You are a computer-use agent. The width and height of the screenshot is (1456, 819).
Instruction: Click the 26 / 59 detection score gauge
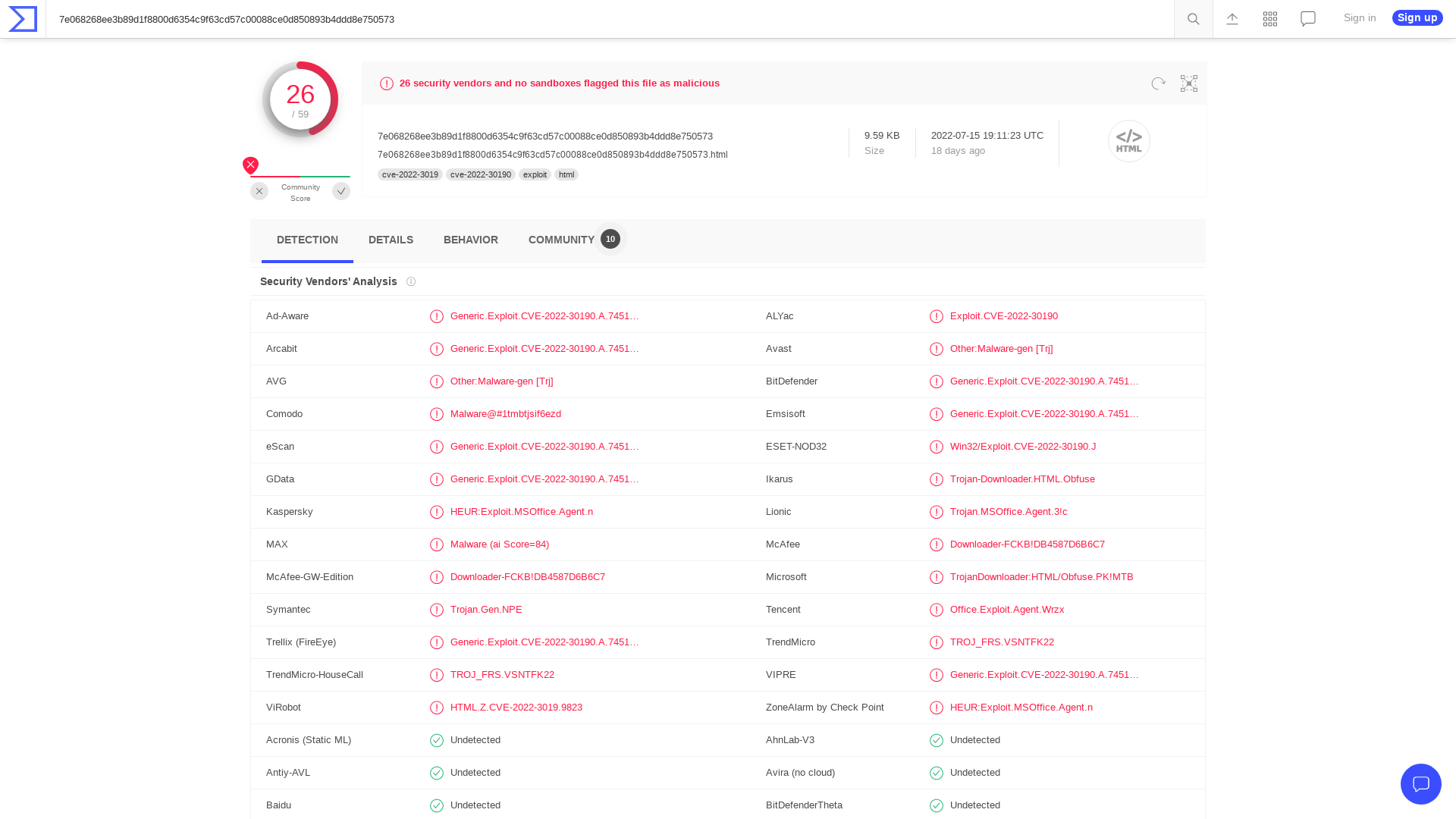pos(300,99)
